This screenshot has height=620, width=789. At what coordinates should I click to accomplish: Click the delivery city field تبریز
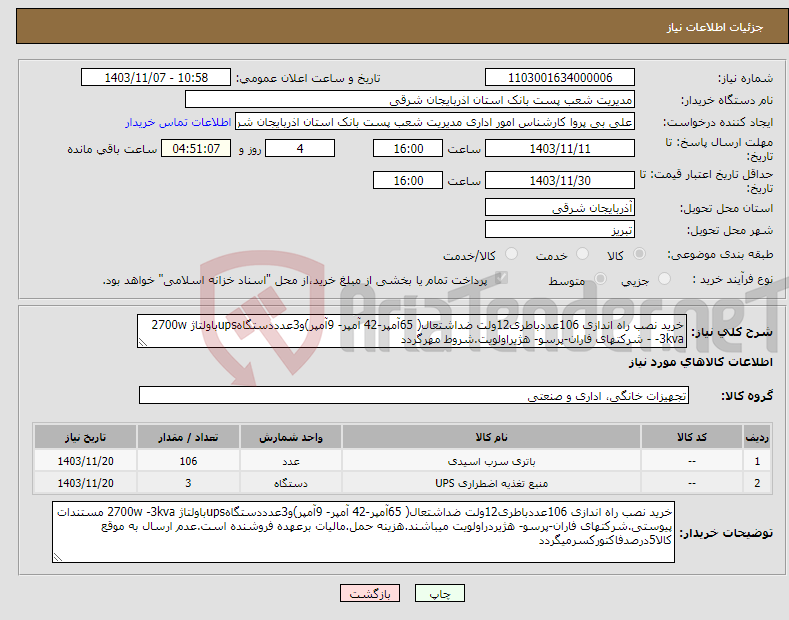560,229
